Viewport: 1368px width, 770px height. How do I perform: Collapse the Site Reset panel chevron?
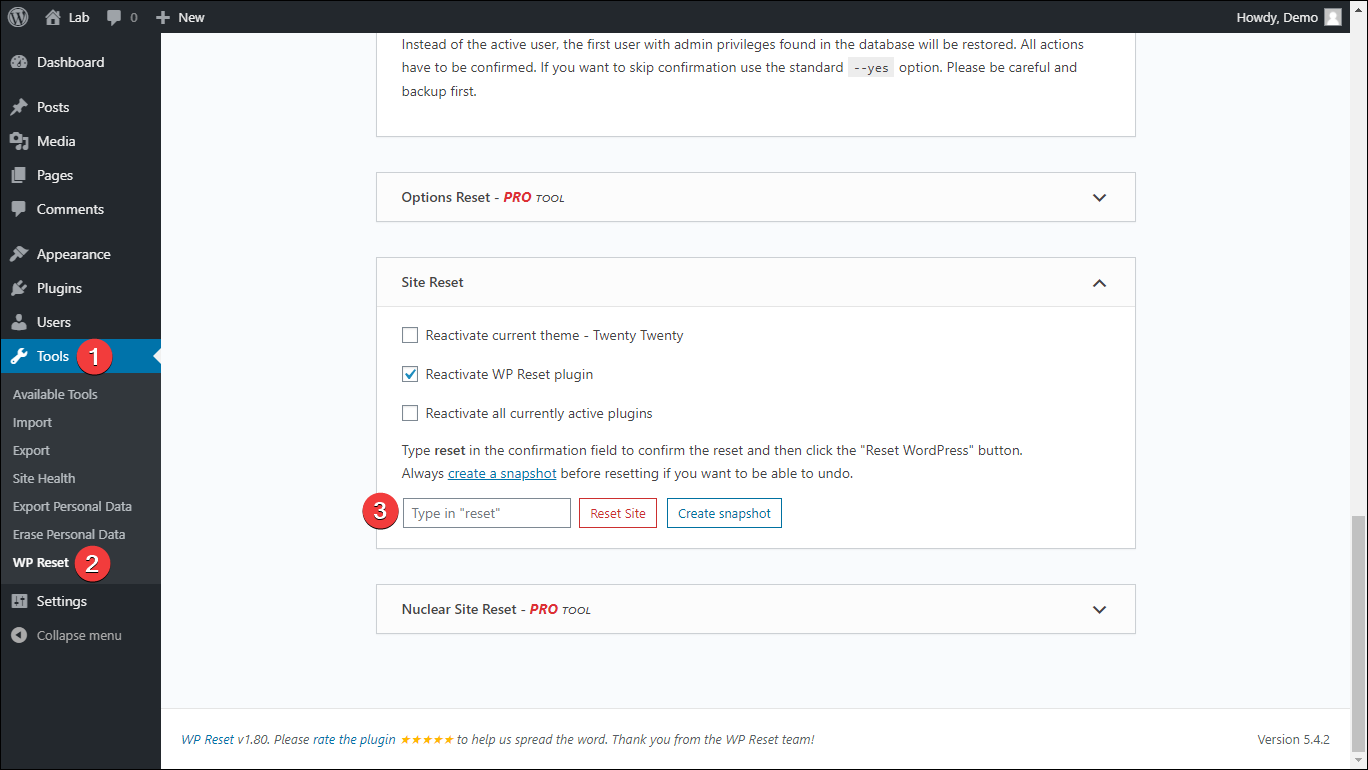tap(1100, 282)
